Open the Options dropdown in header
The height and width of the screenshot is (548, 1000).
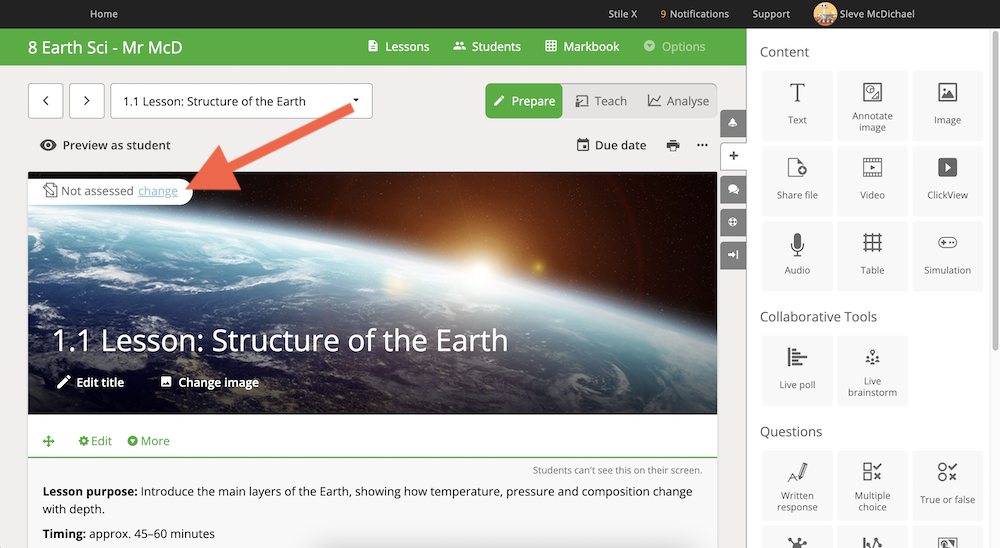[674, 47]
